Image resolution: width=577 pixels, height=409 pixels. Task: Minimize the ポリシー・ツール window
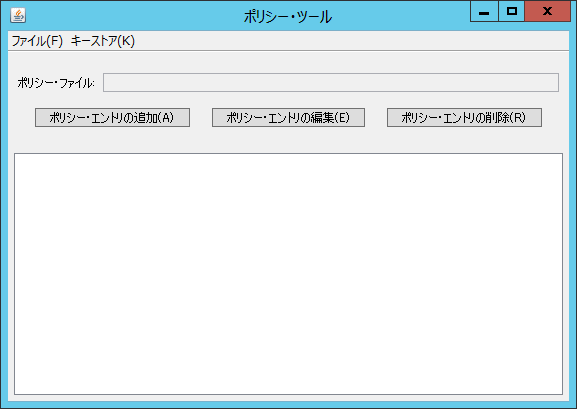coord(484,11)
